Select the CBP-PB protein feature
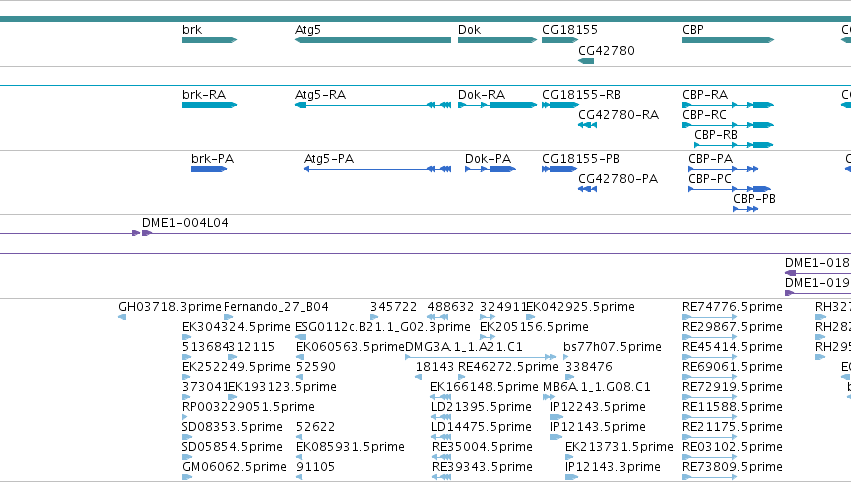 coord(746,209)
